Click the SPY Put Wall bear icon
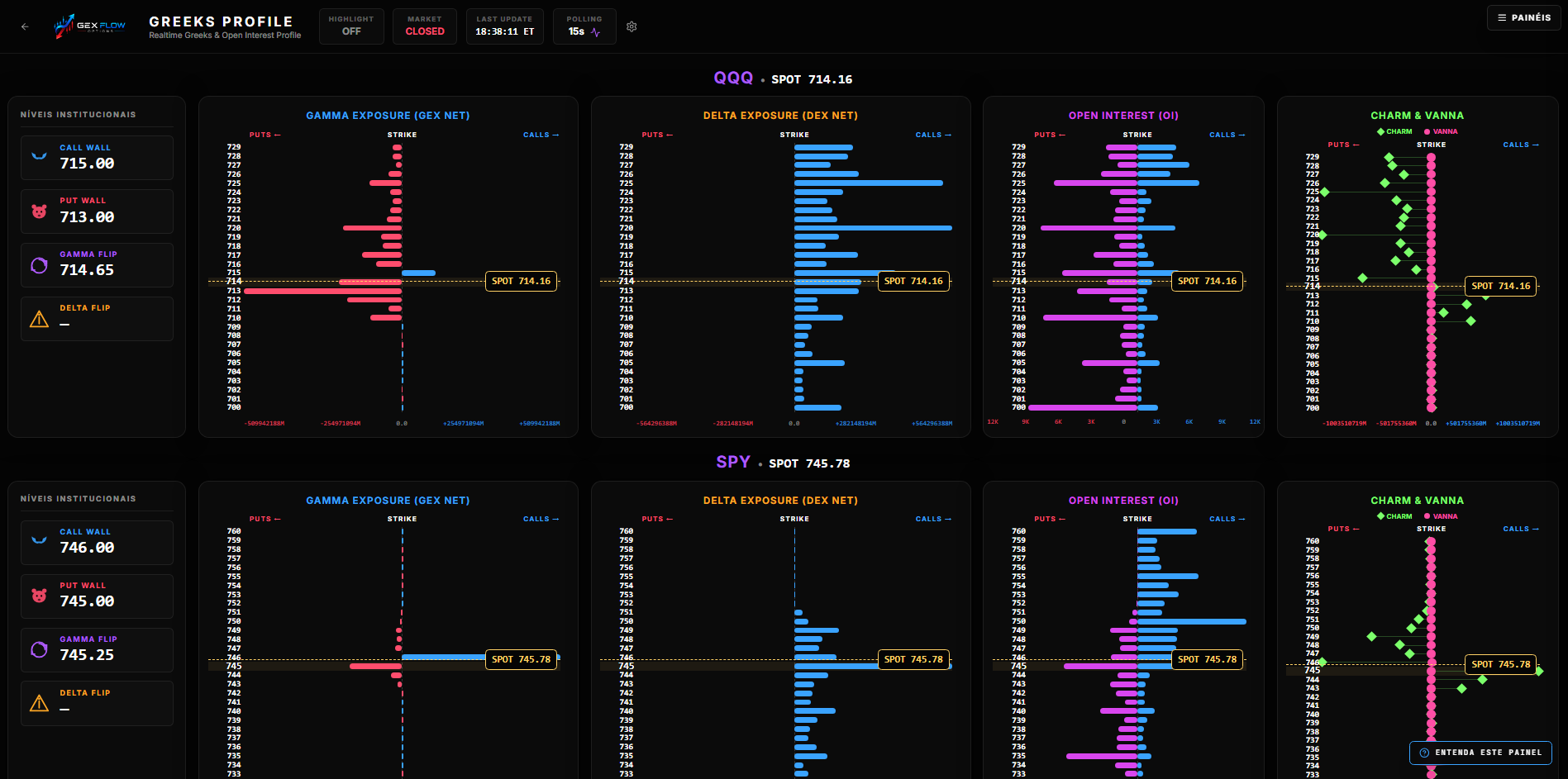Screen dimensions: 1568x779 pyautogui.click(x=39, y=596)
